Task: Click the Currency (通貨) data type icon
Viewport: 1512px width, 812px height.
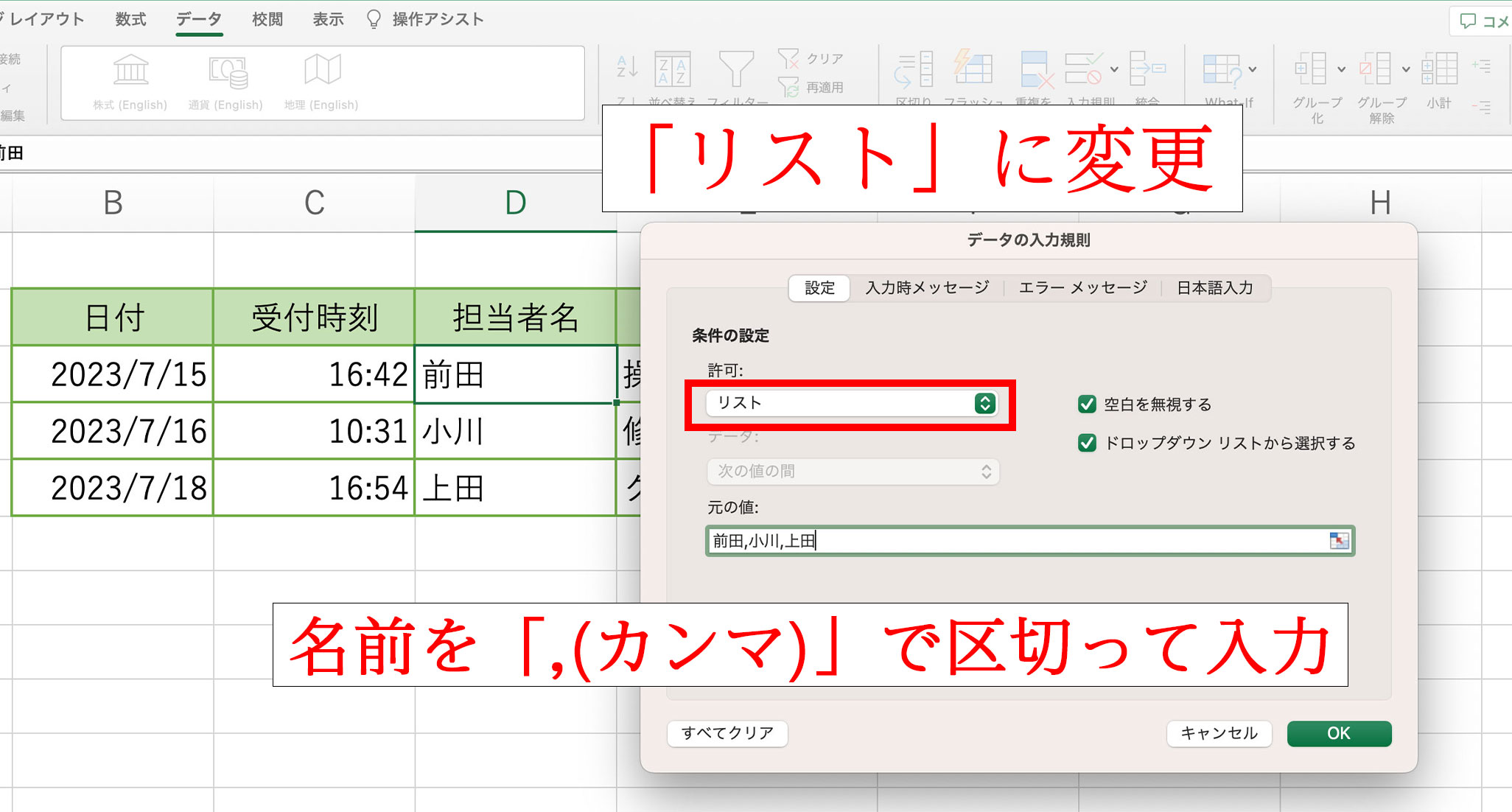Action: [x=227, y=71]
